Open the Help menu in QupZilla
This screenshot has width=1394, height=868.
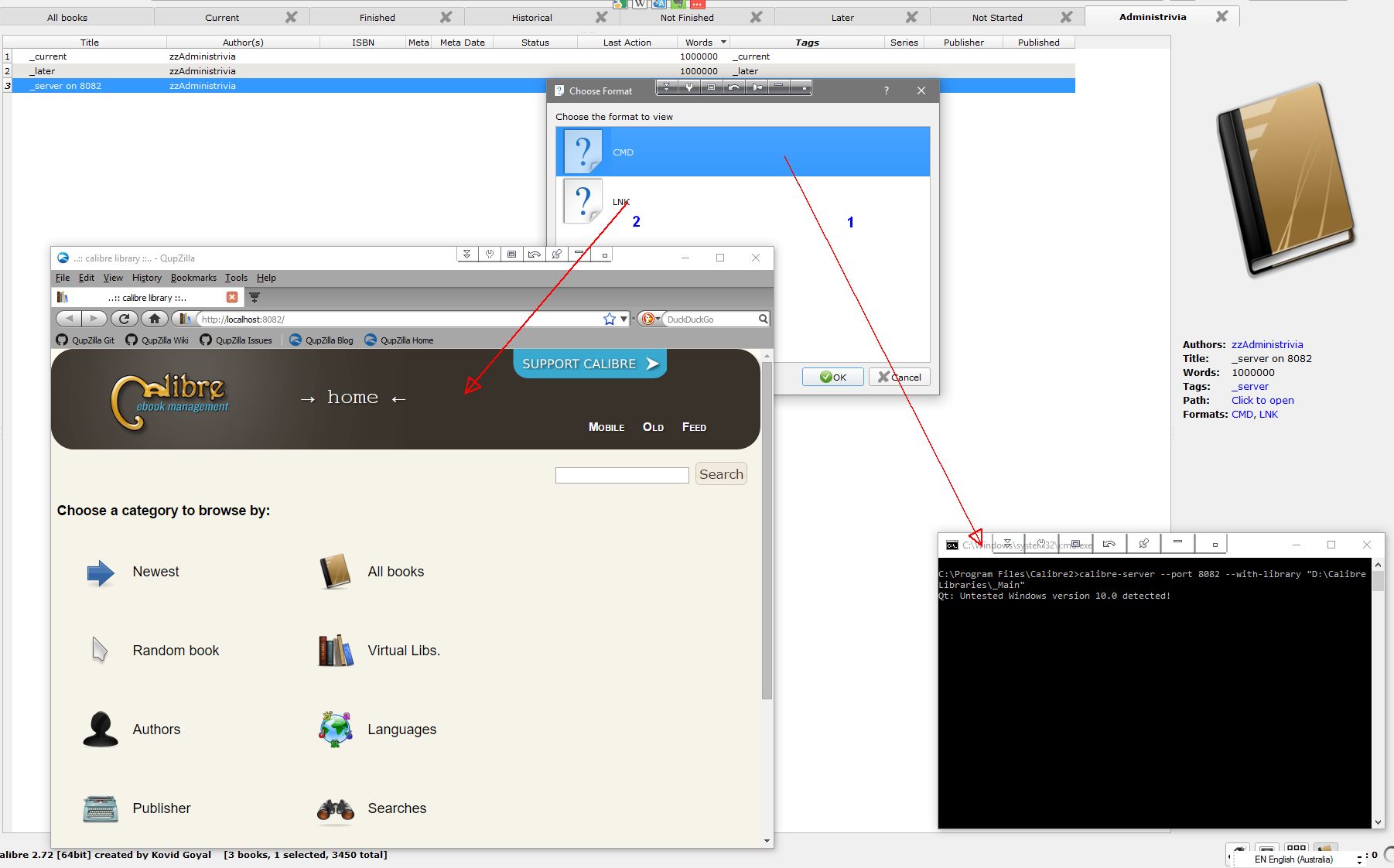click(266, 278)
